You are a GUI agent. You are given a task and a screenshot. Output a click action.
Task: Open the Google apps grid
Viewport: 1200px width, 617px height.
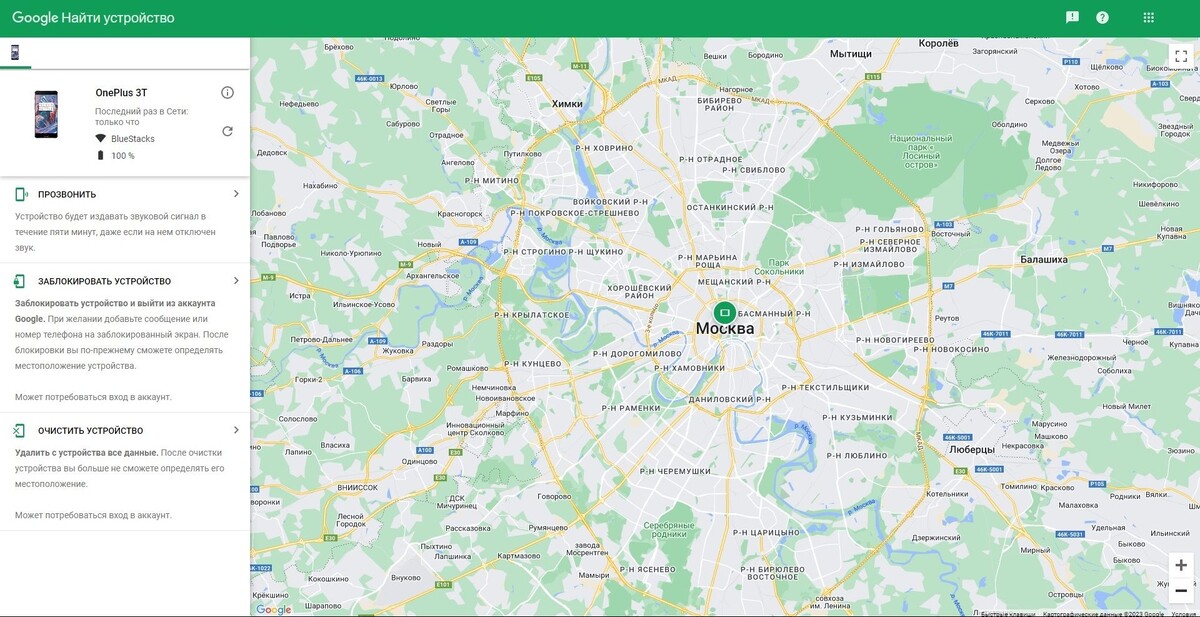pyautogui.click(x=1148, y=17)
